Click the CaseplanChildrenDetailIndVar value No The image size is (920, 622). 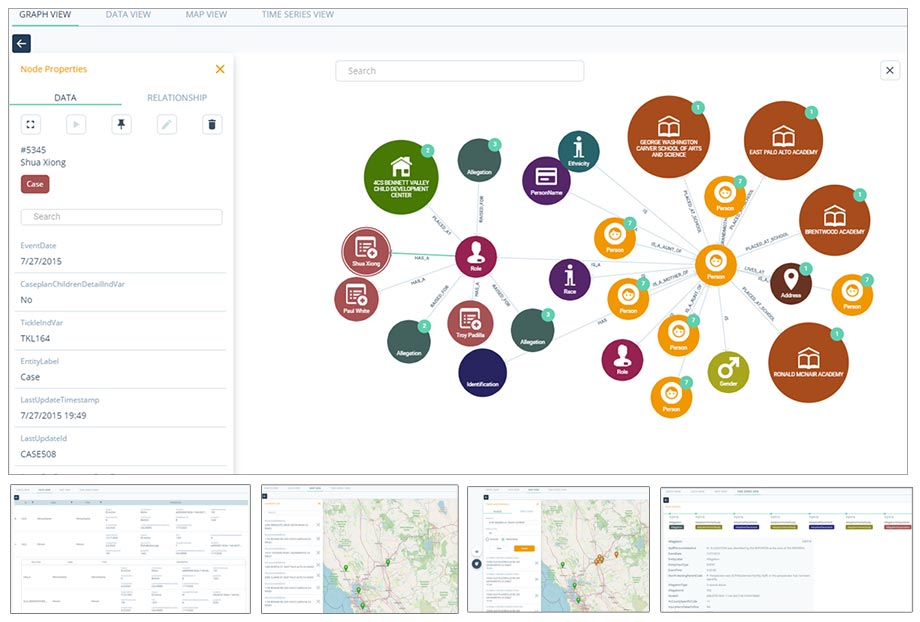point(26,300)
